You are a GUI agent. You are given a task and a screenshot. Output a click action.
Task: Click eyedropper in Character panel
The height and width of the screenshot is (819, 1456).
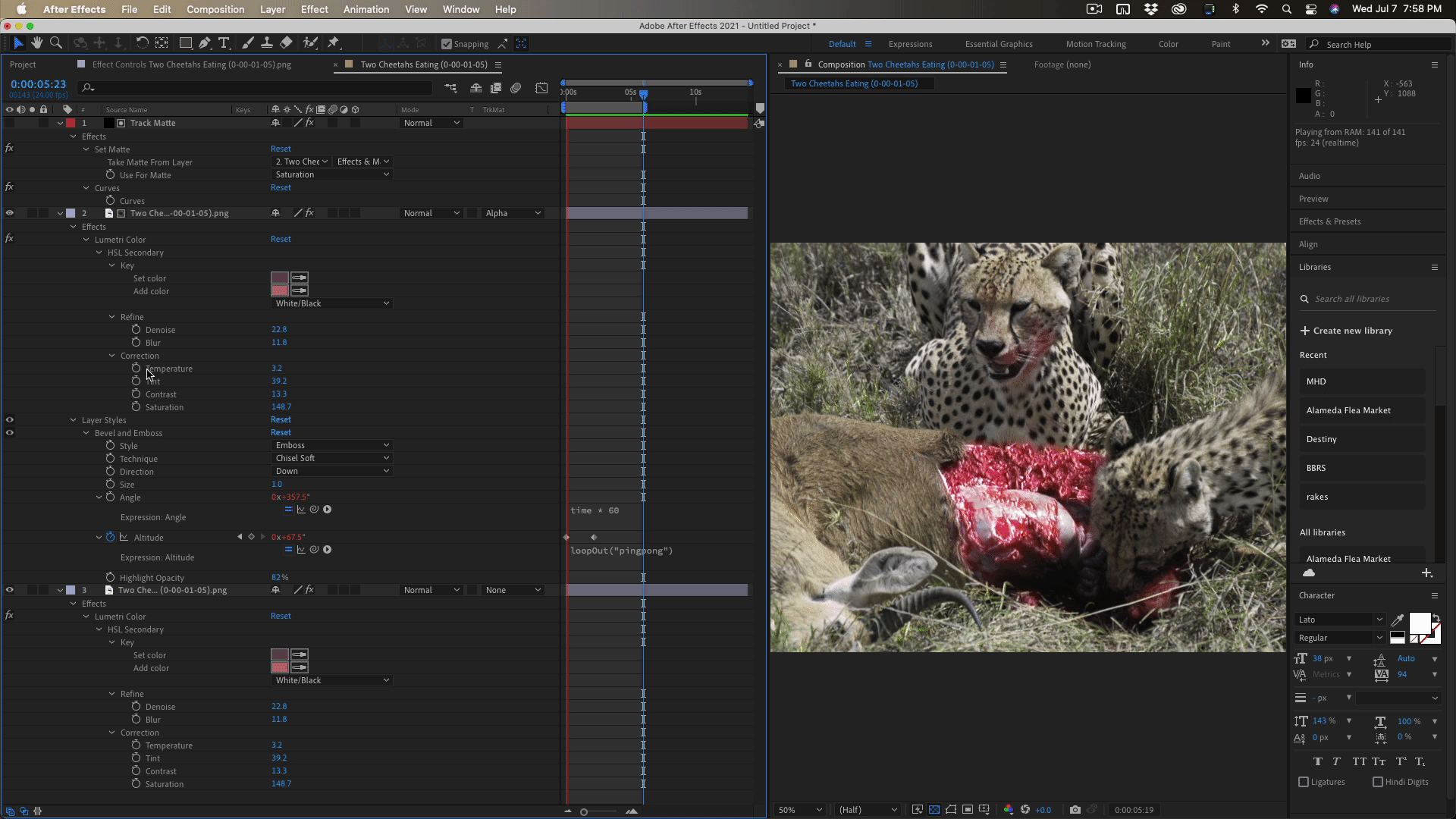(x=1398, y=620)
